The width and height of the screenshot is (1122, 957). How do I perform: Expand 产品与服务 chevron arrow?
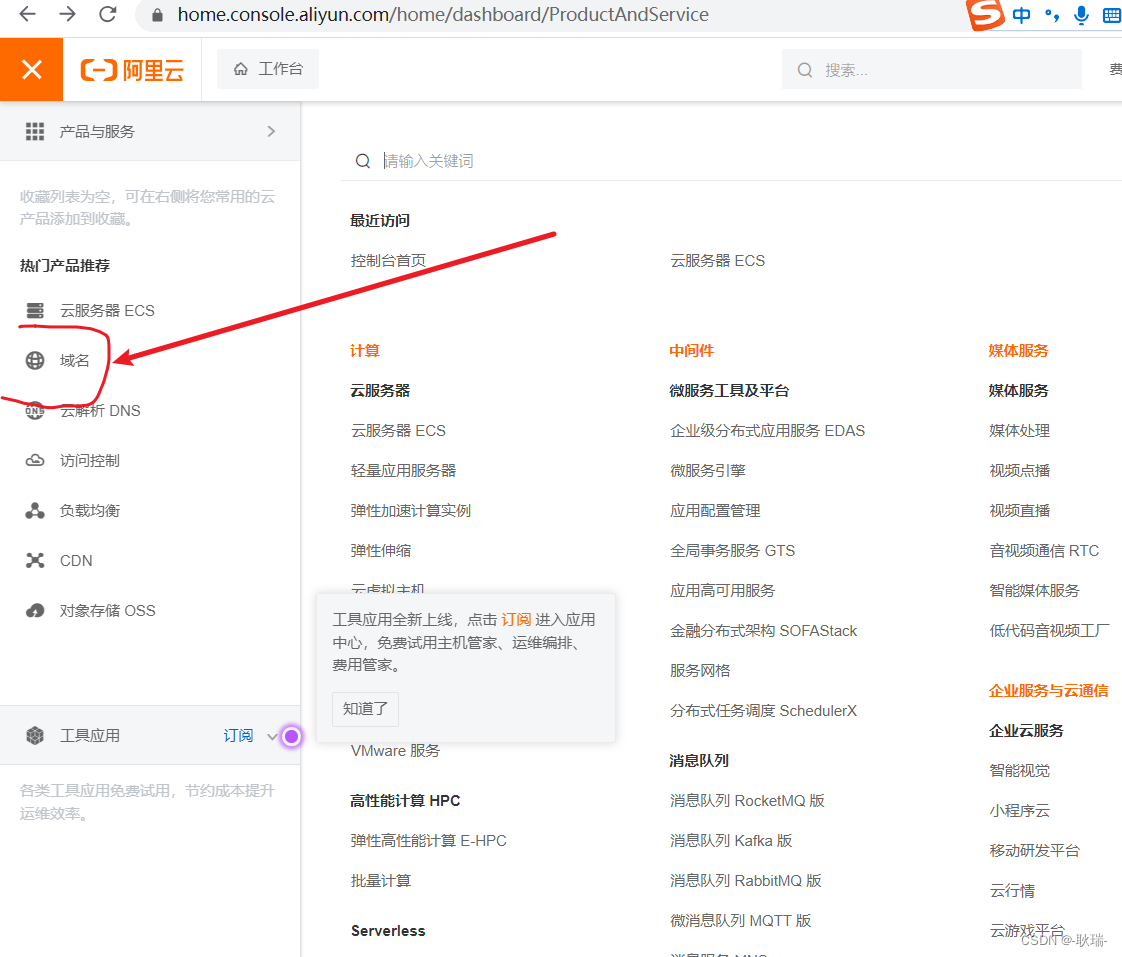point(271,132)
